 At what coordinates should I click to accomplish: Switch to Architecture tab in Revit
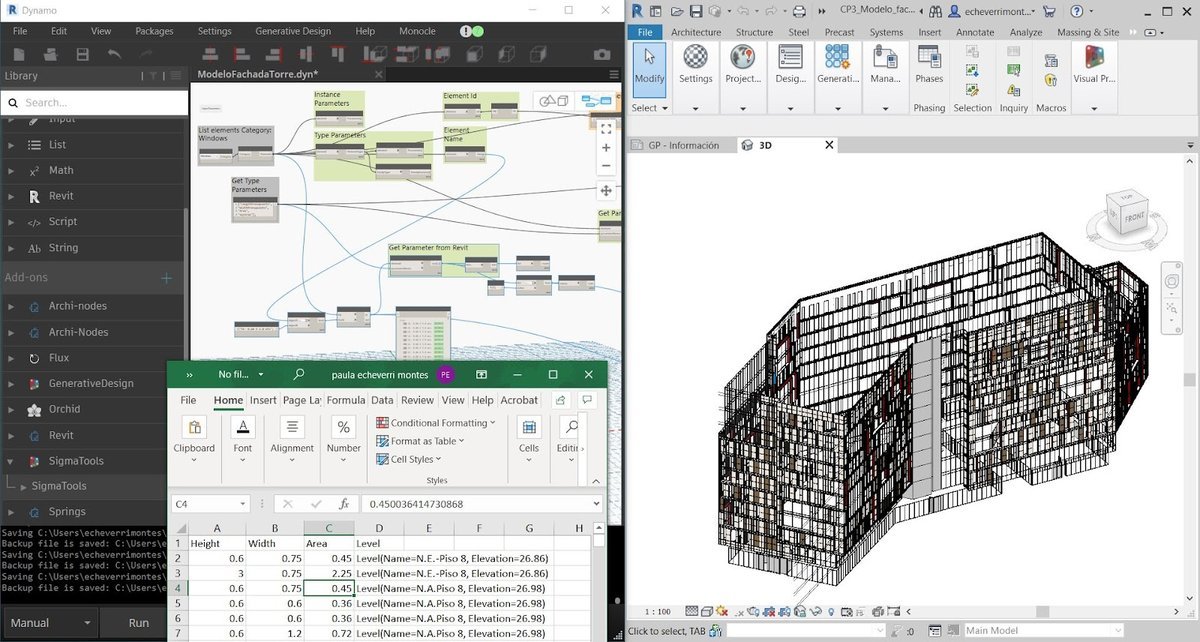[x=696, y=32]
